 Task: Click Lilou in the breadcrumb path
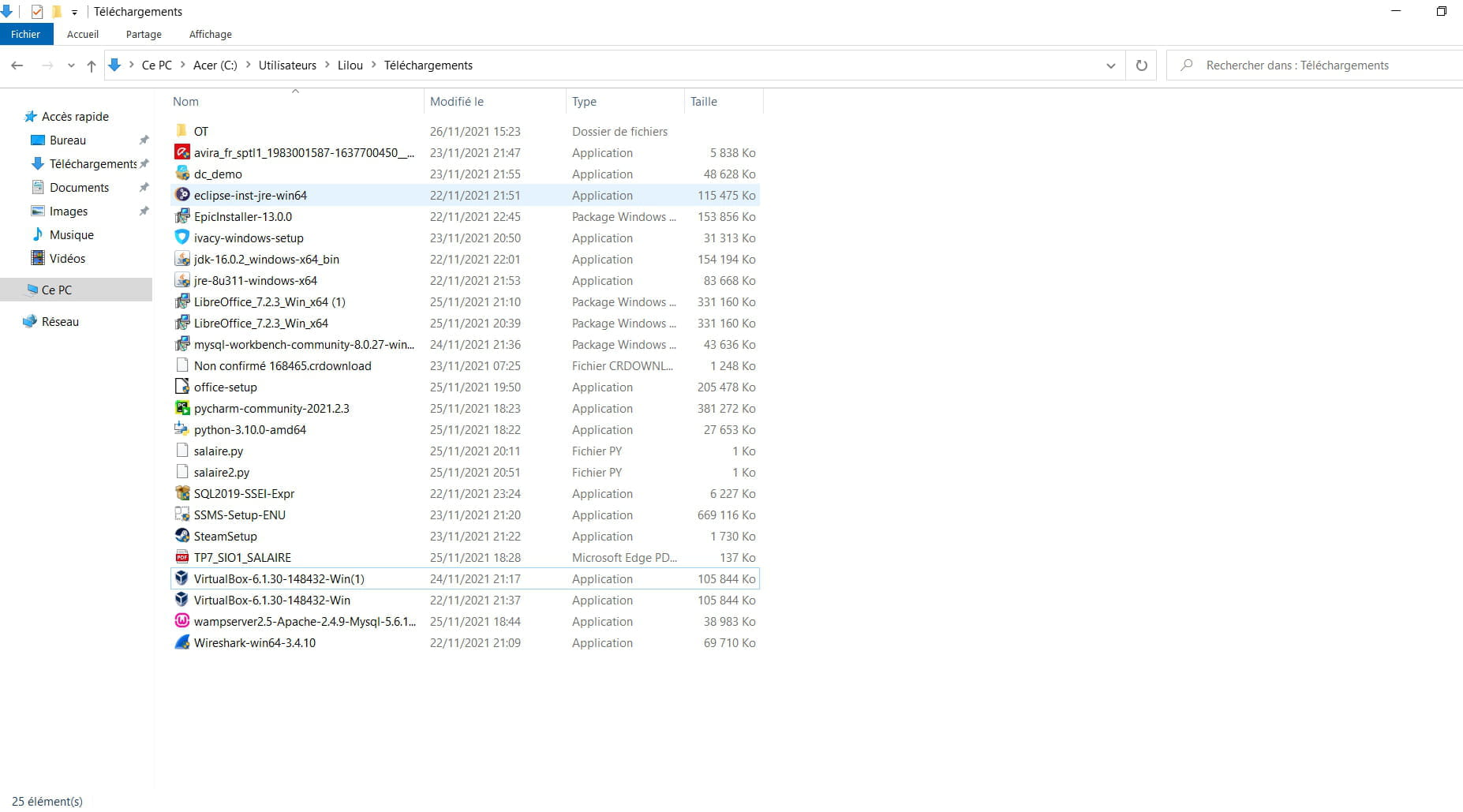coord(350,65)
